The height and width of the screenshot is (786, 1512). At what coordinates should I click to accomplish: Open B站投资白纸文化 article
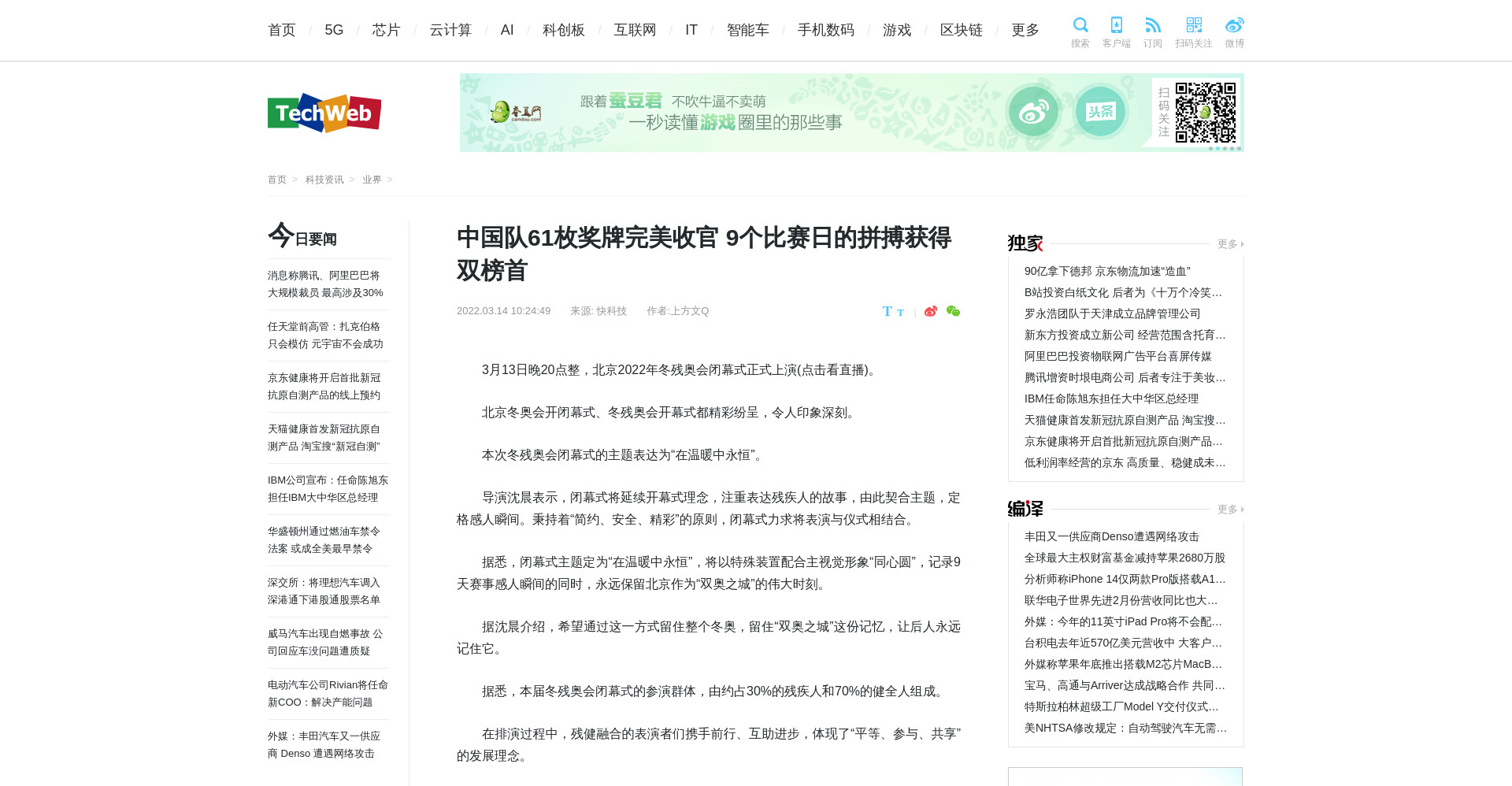coord(1124,292)
